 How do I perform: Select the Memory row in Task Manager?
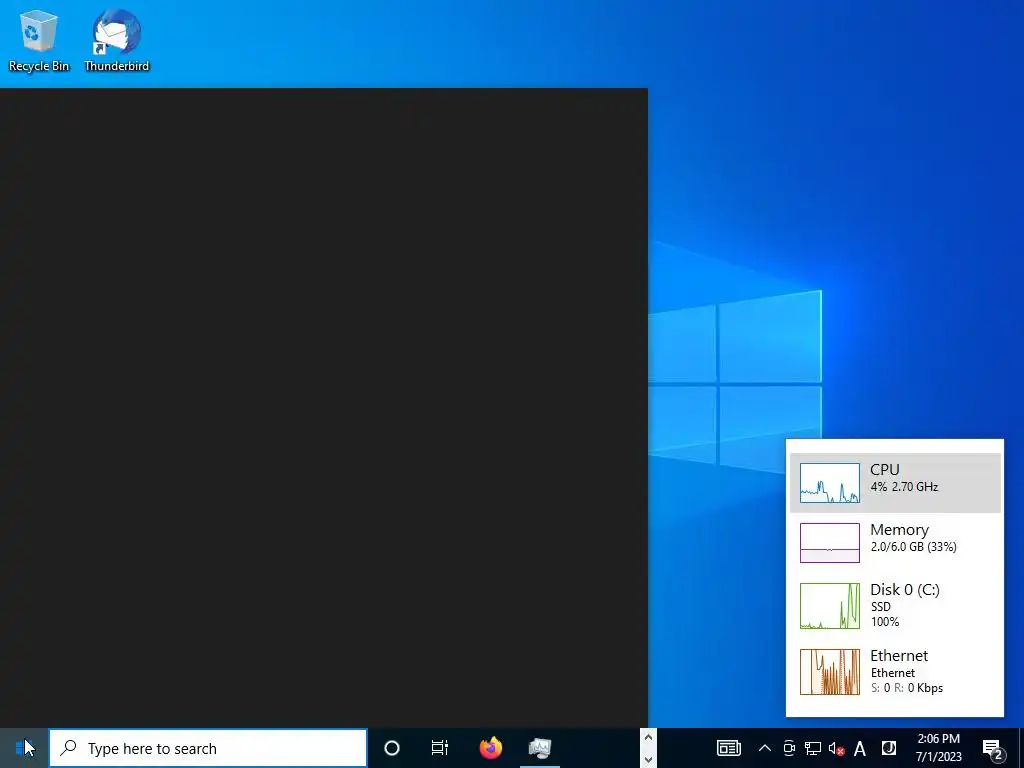coord(895,543)
